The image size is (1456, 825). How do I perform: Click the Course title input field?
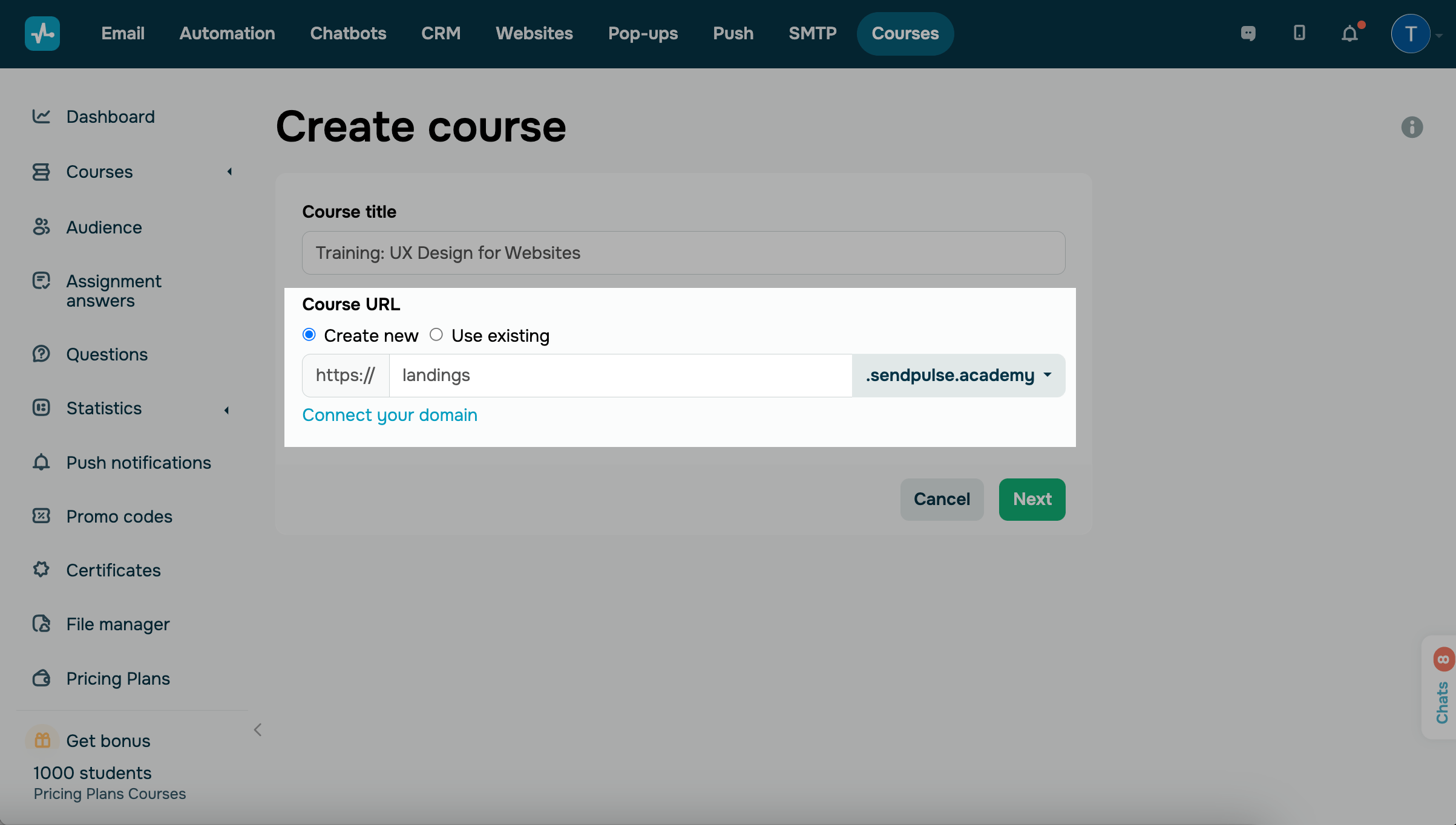[683, 253]
